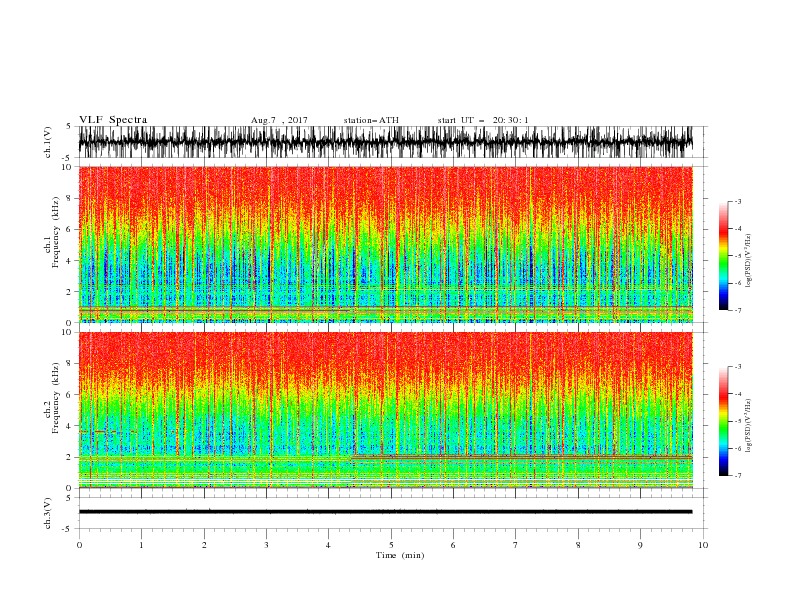The width and height of the screenshot is (792, 612).
Task: Click the time-axis tick label "9"
Action: (640, 545)
